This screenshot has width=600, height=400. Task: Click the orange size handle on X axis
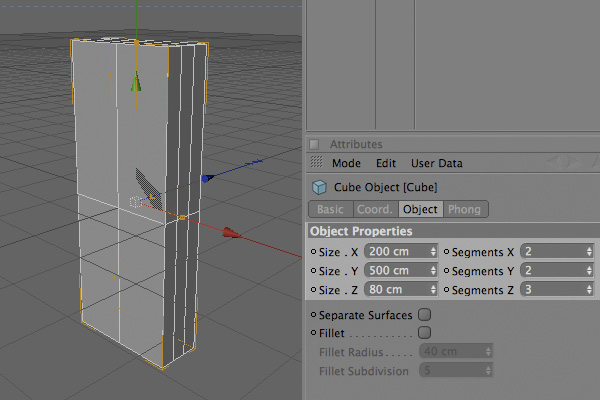pos(183,217)
